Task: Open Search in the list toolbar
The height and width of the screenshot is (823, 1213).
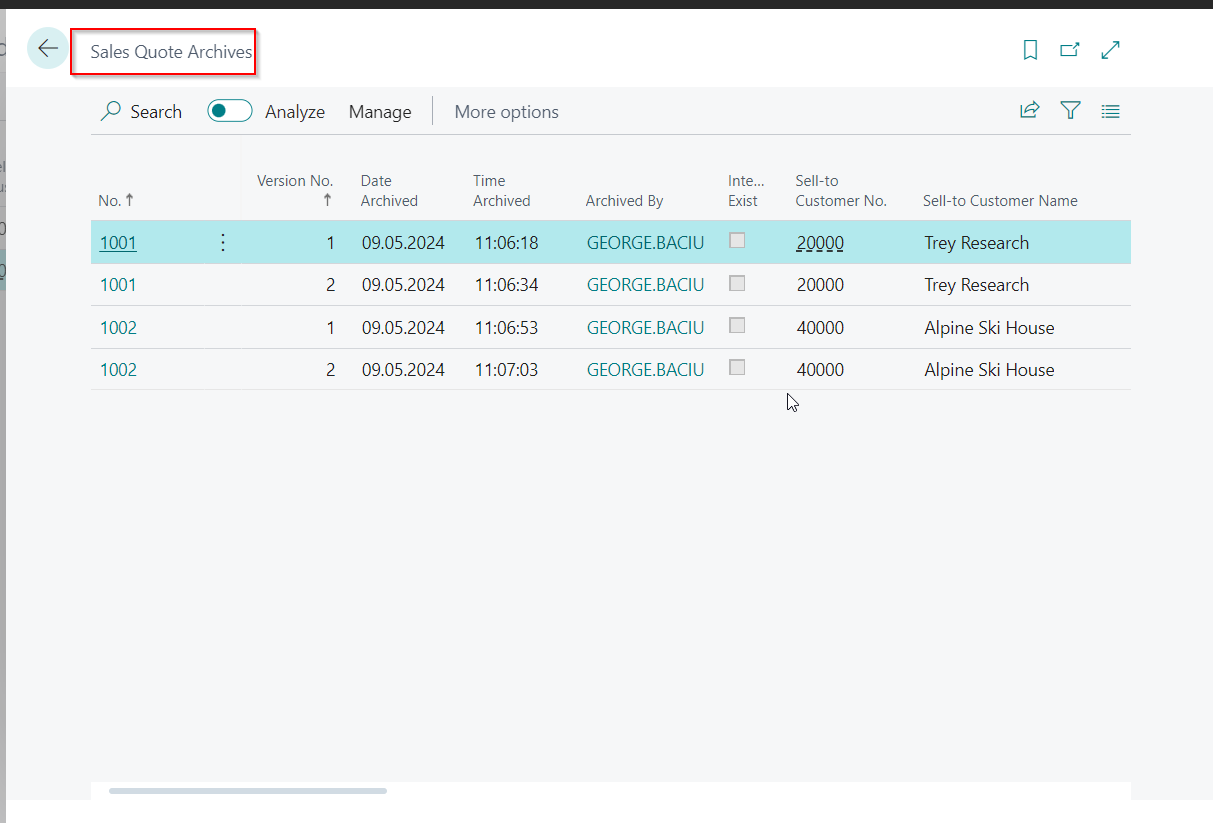Action: click(x=141, y=112)
